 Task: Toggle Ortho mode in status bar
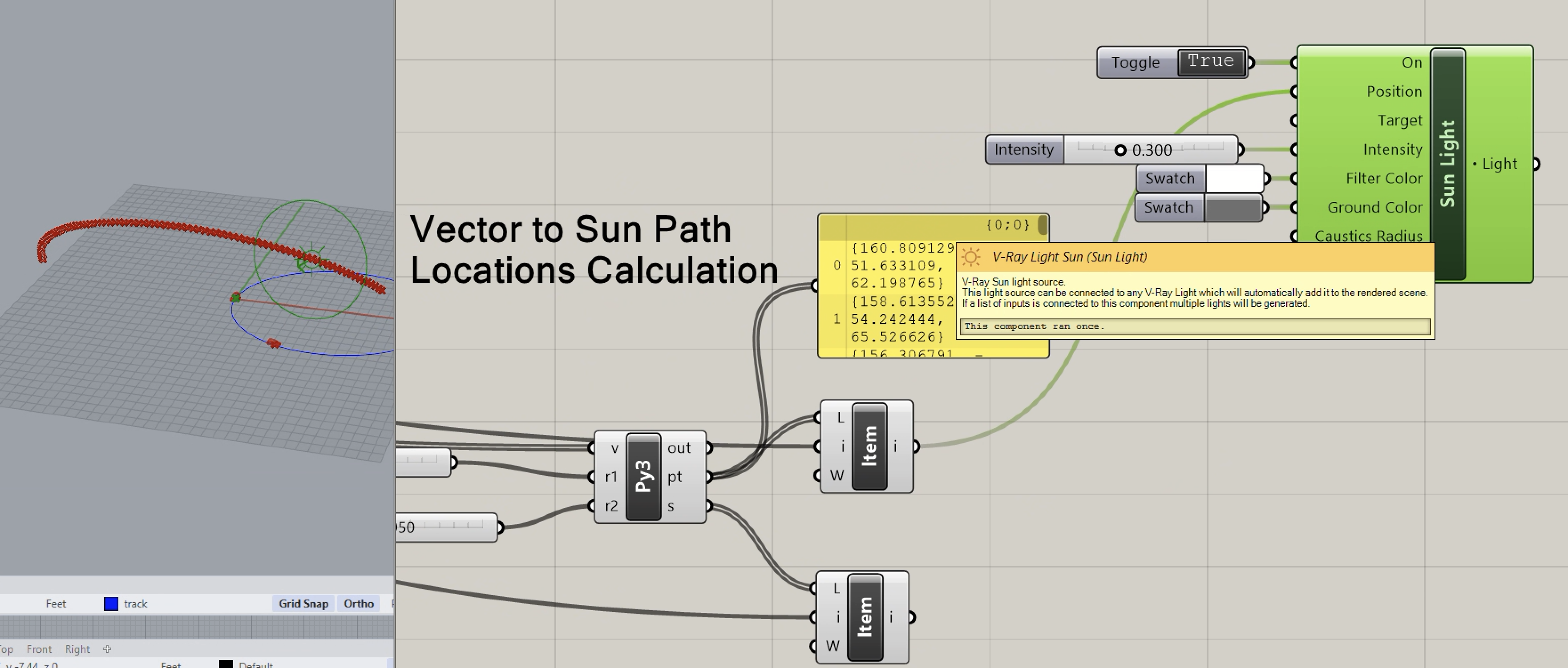pos(359,604)
